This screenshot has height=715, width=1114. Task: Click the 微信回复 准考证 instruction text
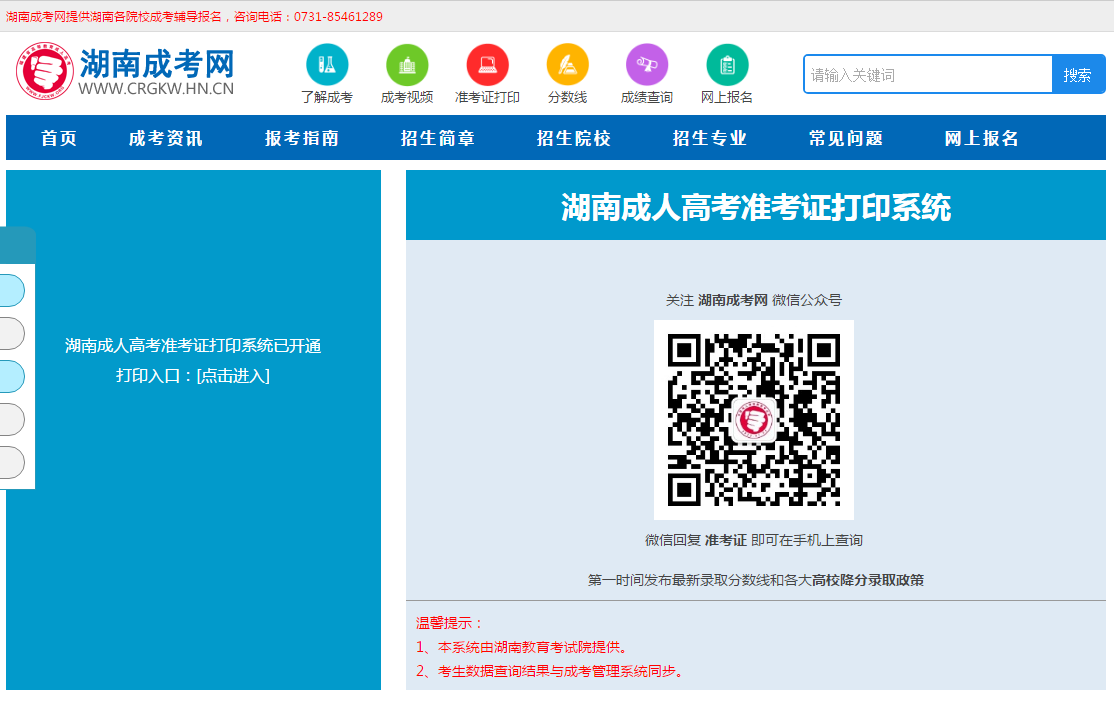(754, 541)
